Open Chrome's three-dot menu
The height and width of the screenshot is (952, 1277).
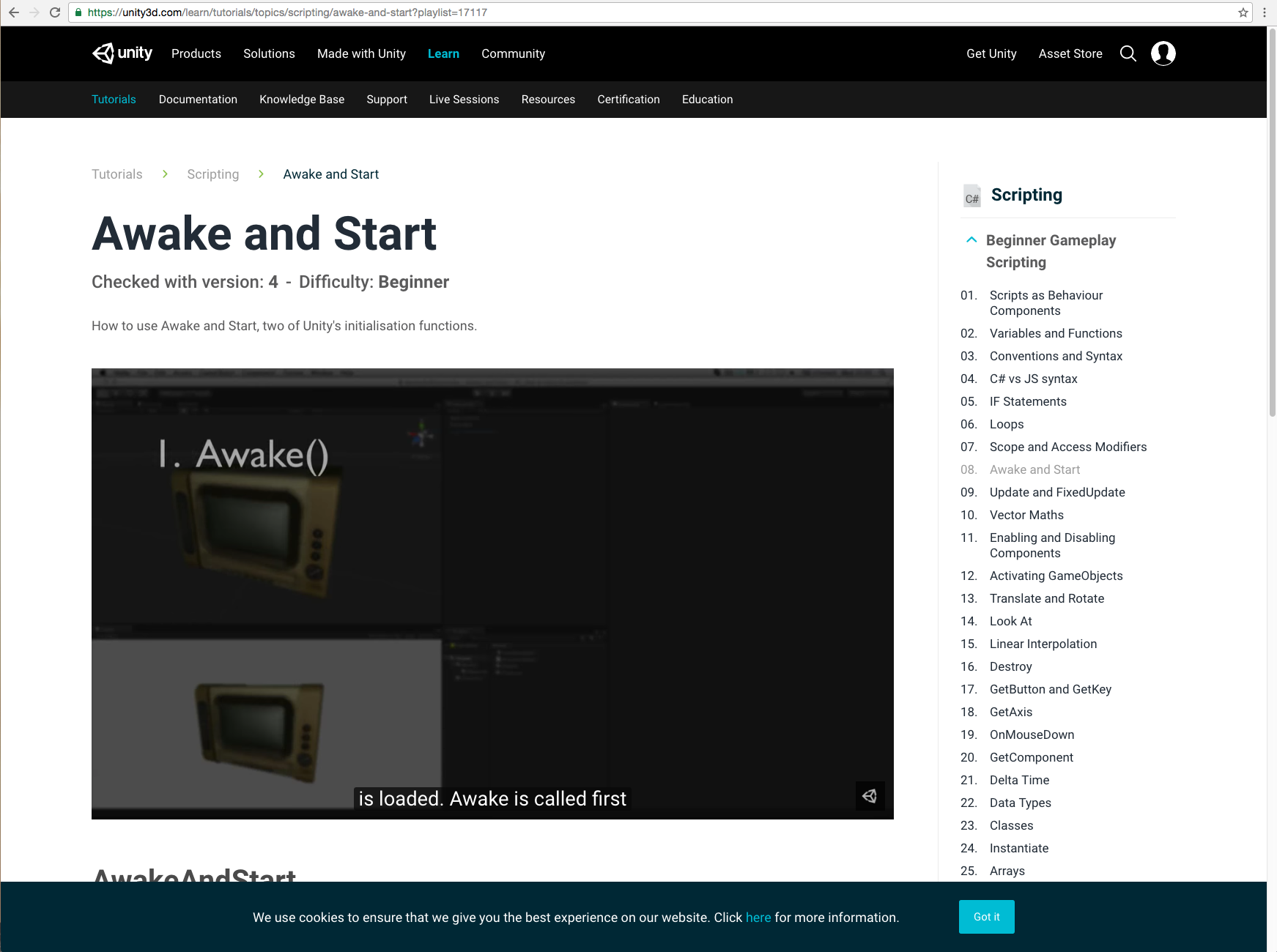(1265, 12)
